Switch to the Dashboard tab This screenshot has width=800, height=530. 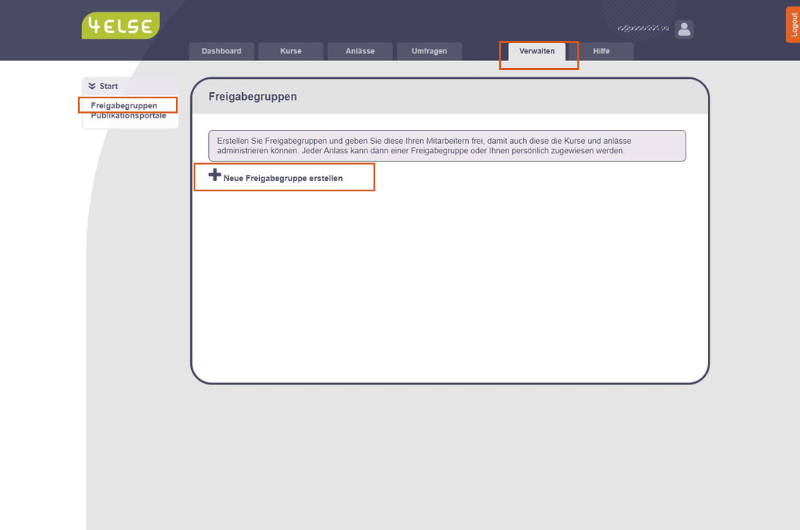click(x=221, y=51)
